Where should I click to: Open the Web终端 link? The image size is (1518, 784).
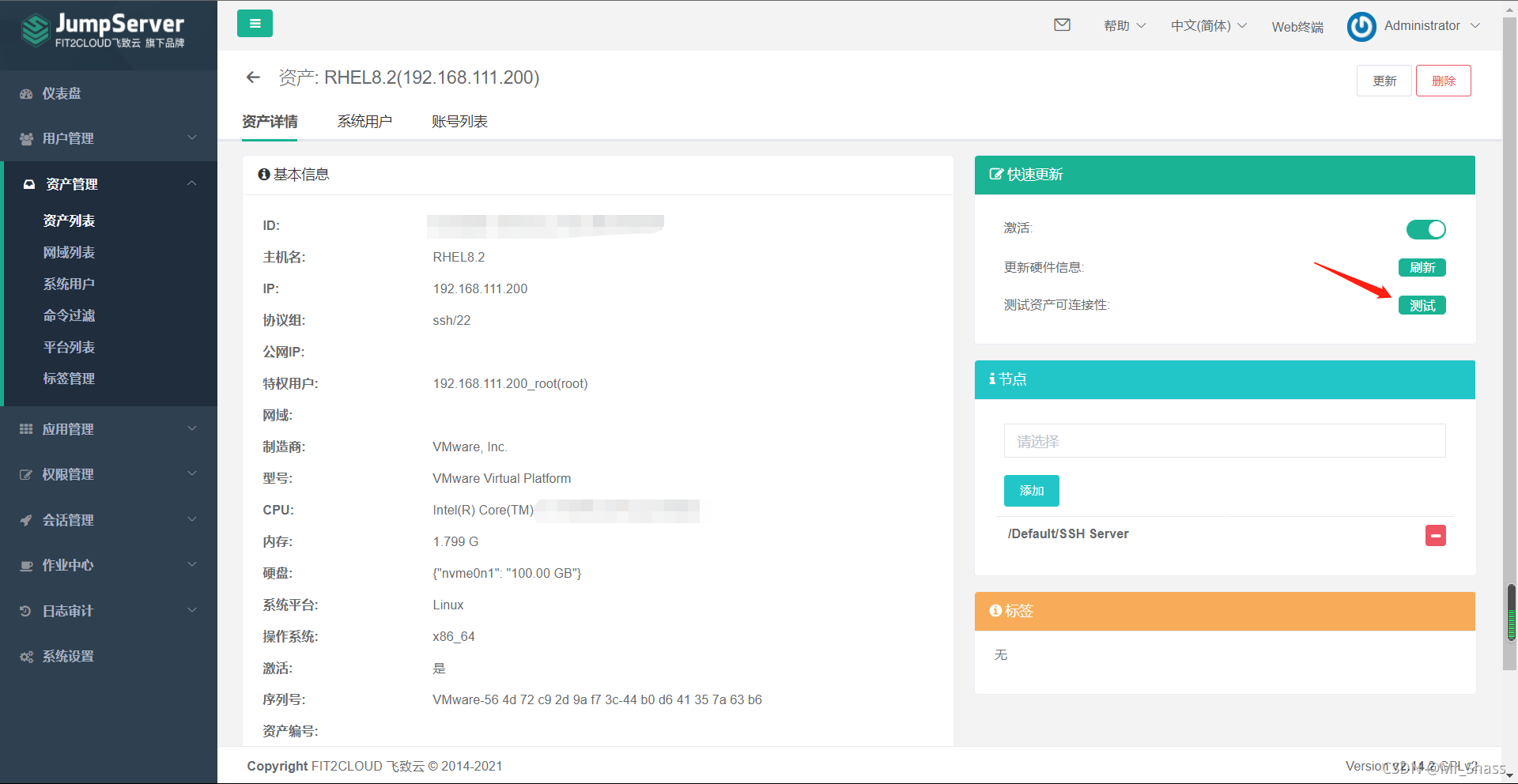(x=1297, y=26)
